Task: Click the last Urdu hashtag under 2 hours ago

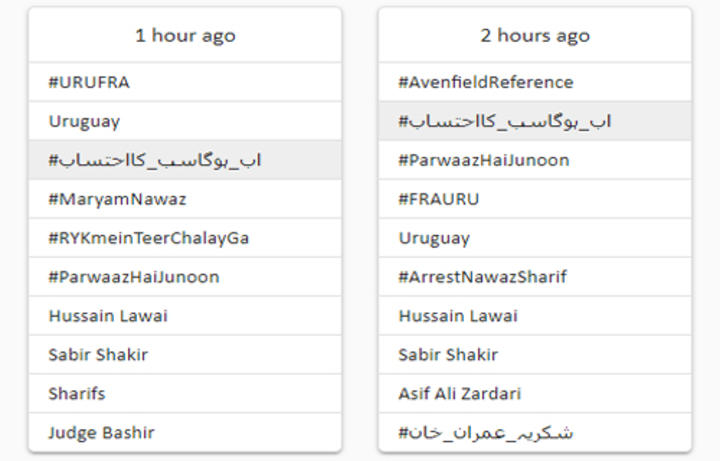Action: click(x=535, y=433)
